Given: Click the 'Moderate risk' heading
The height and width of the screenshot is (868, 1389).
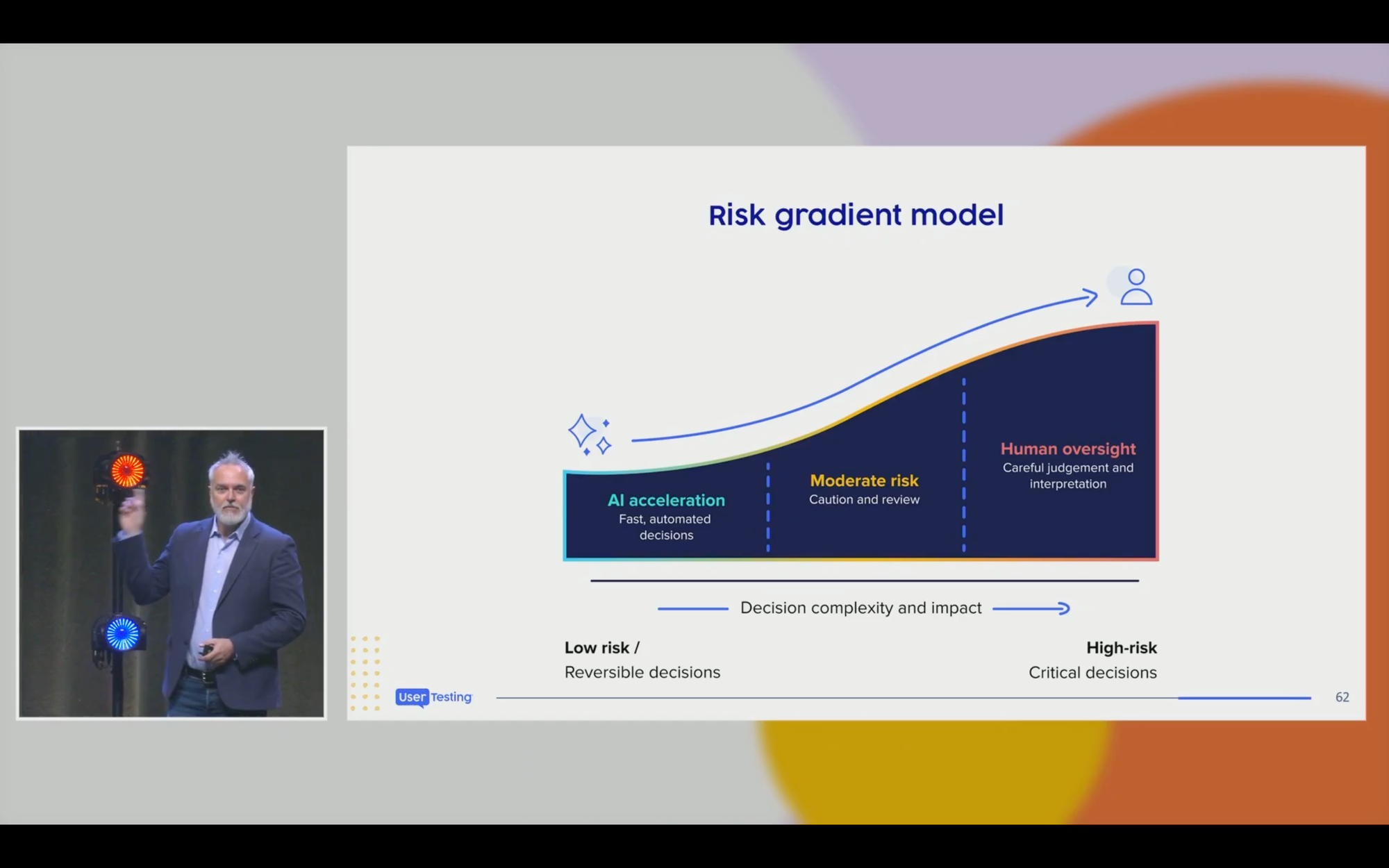Looking at the screenshot, I should pyautogui.click(x=864, y=481).
